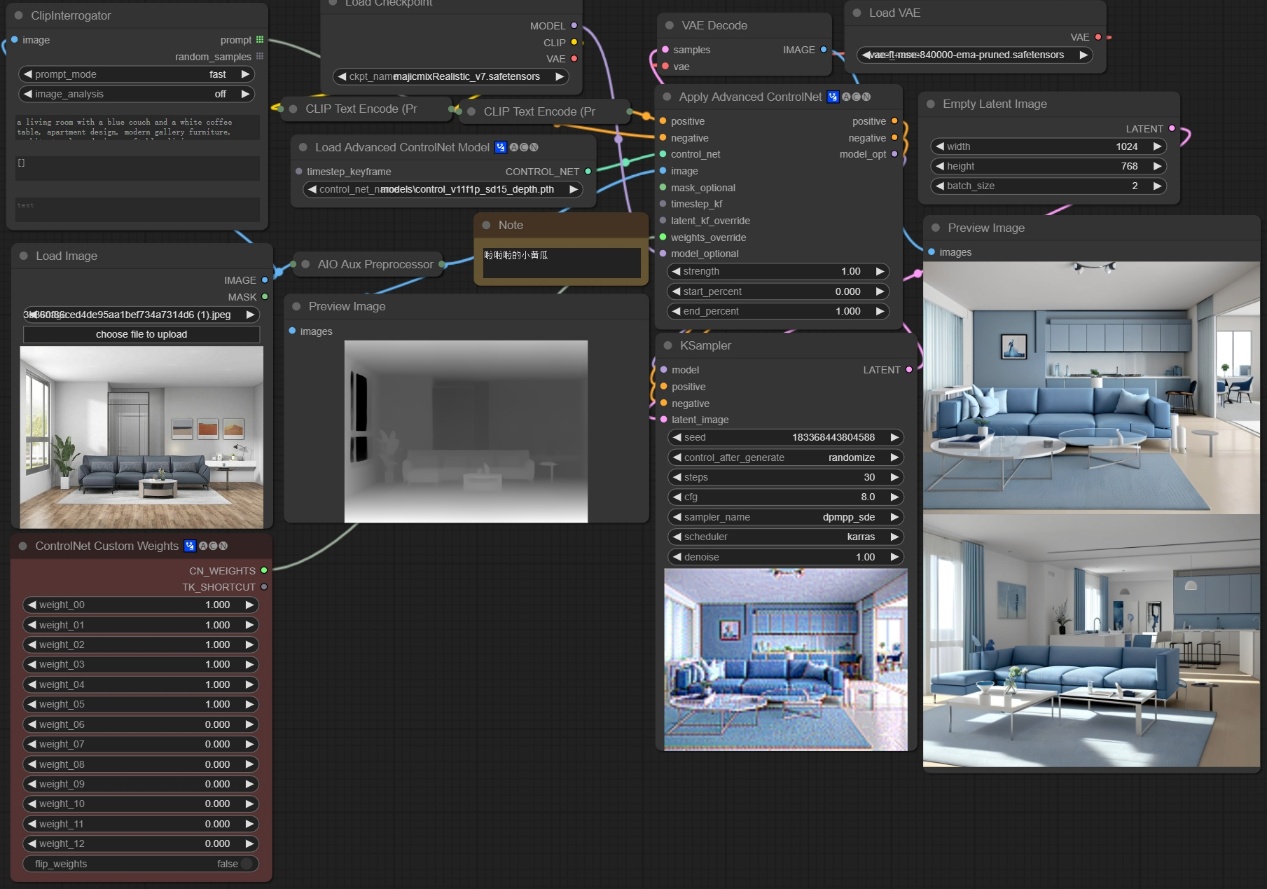1267x889 pixels.
Task: Click the blue badge on Apply Advanced ControlNet title
Action: click(x=832, y=97)
